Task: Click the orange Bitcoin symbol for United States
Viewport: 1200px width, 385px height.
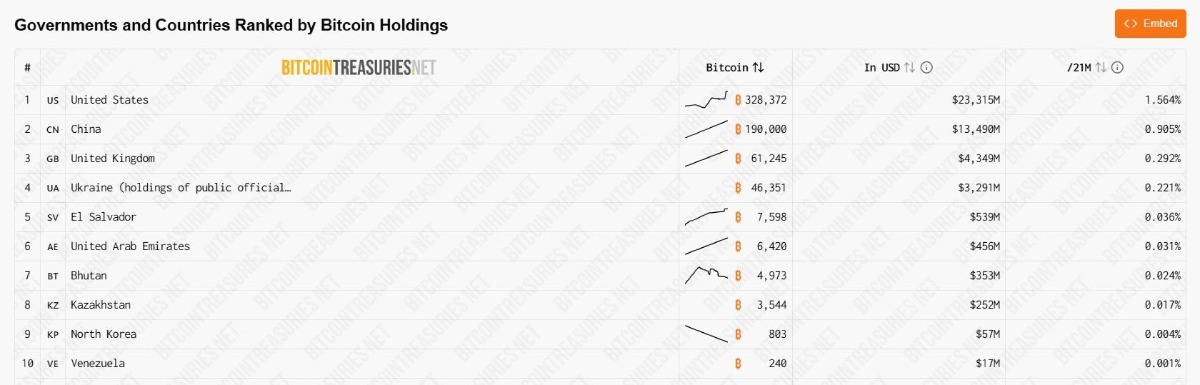Action: tap(738, 100)
